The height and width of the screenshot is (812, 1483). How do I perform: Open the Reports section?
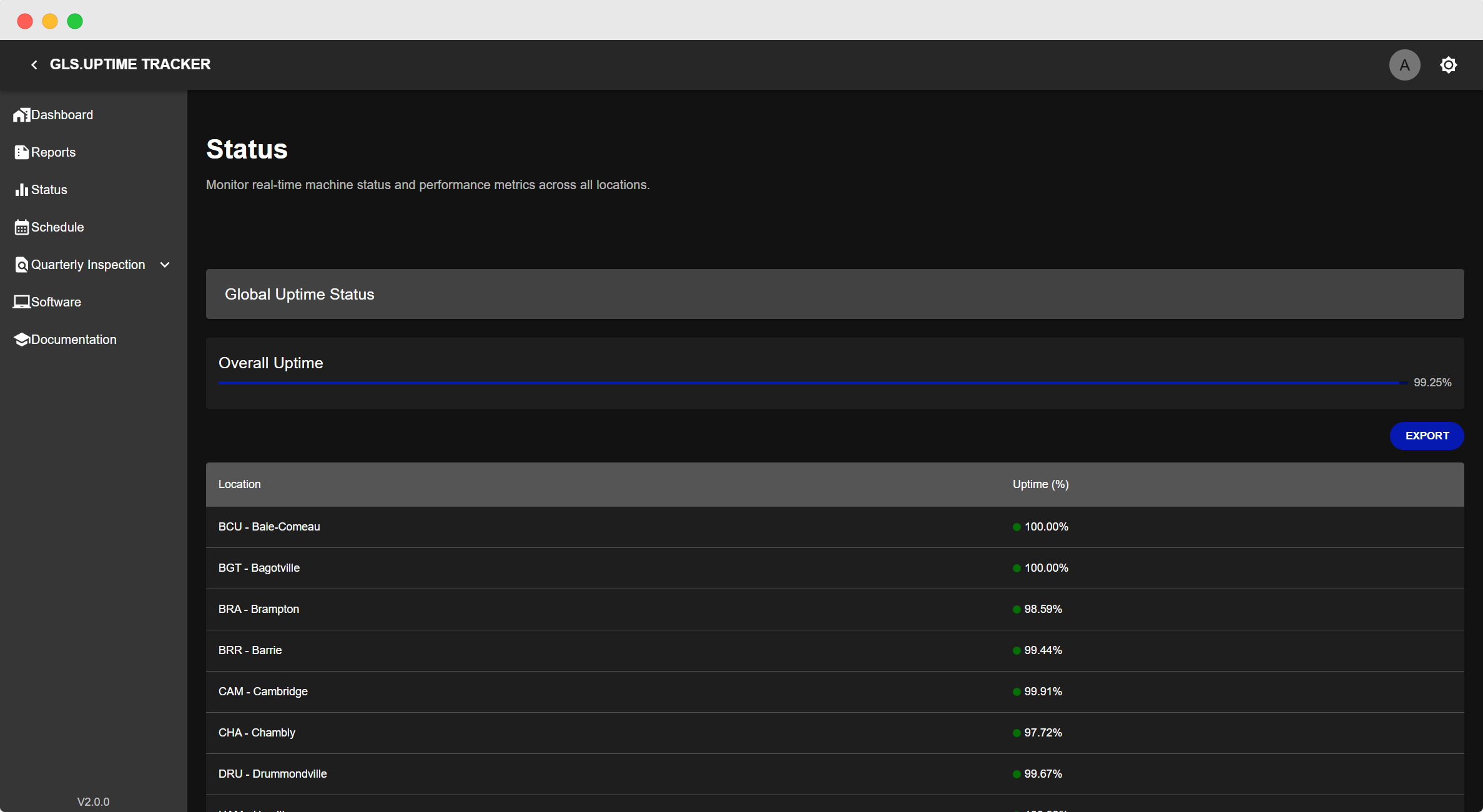point(53,152)
